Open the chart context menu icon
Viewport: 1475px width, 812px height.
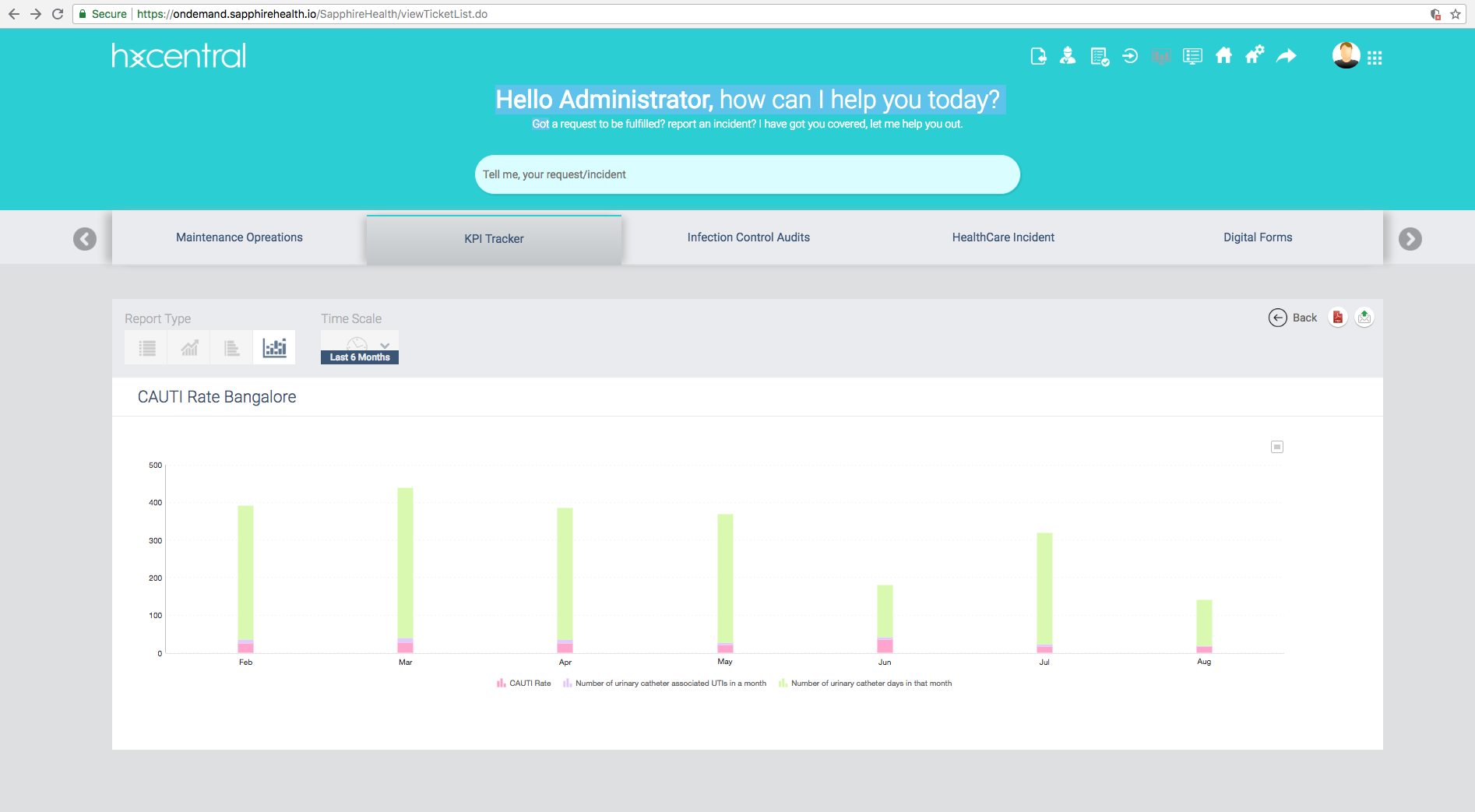click(x=1277, y=447)
